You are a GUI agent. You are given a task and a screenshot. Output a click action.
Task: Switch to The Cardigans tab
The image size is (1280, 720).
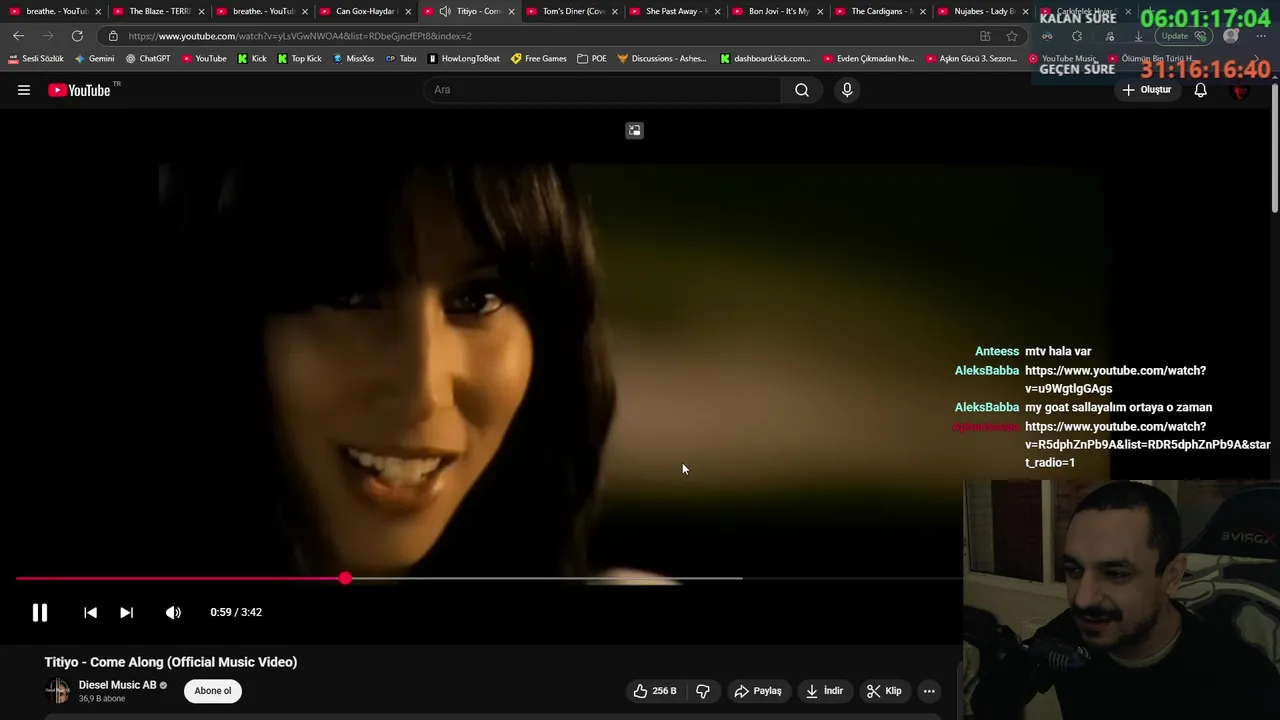click(881, 11)
